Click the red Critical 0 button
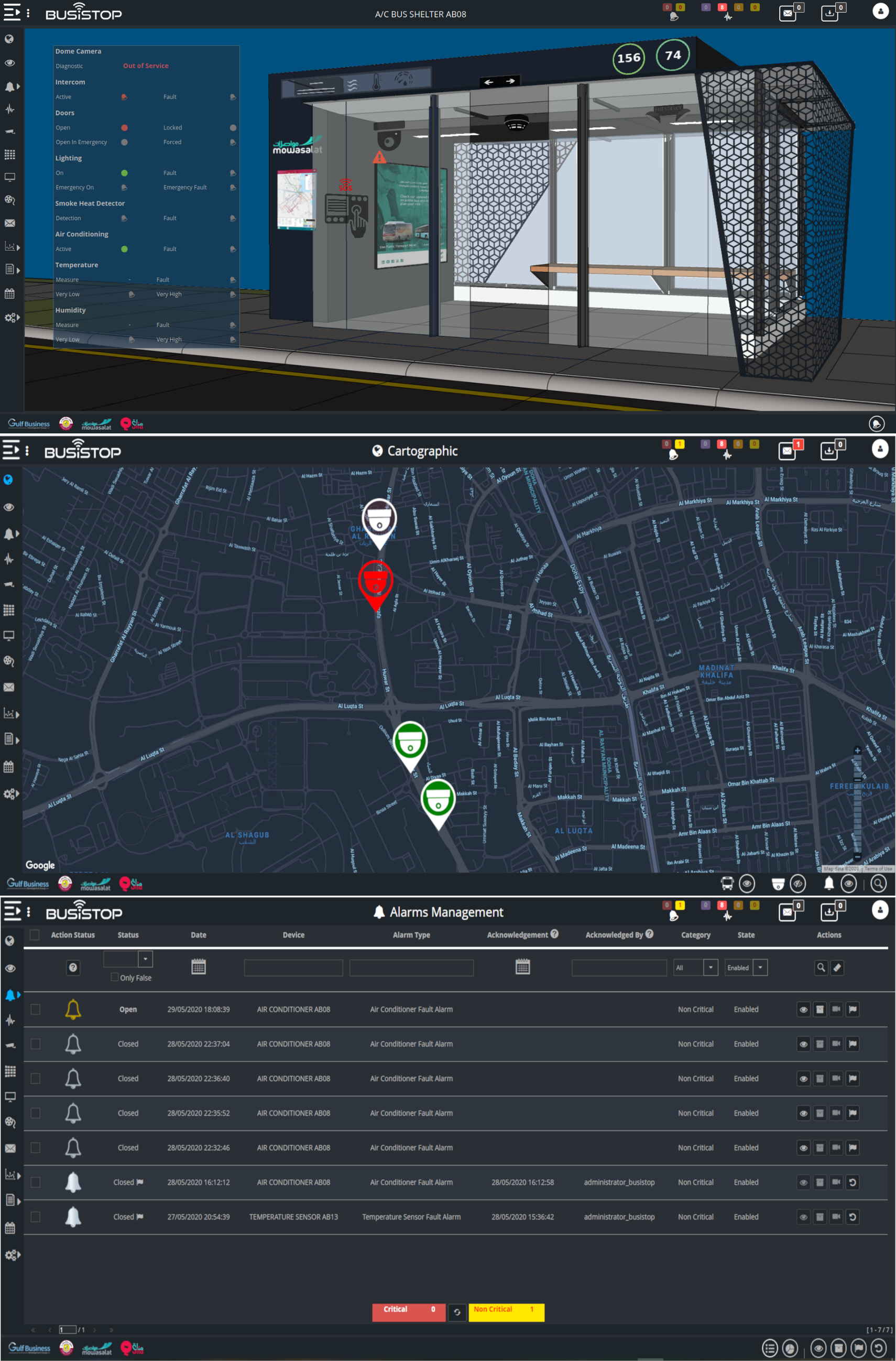896x1361 pixels. [409, 1312]
